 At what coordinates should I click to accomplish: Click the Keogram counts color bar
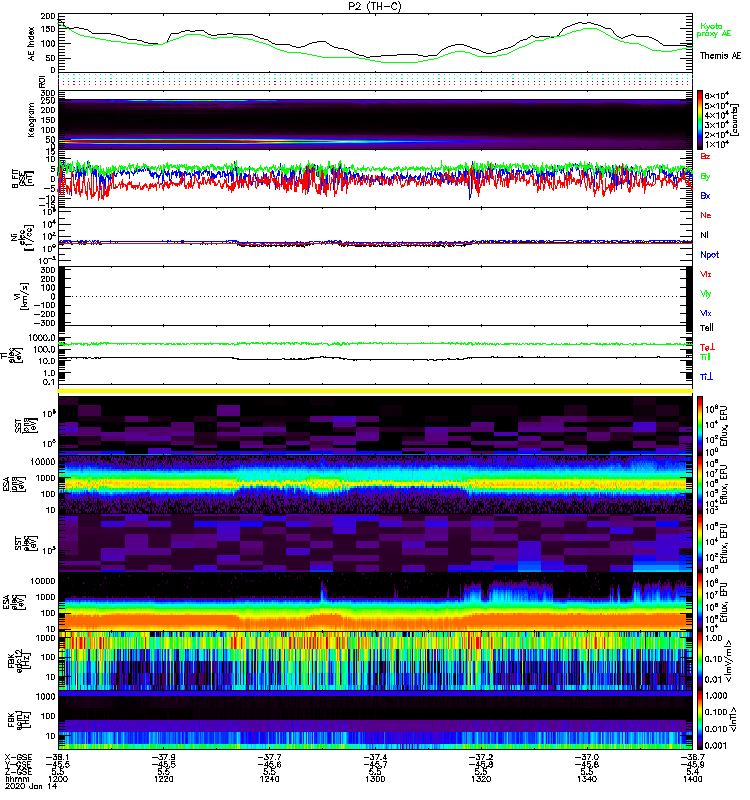pos(701,120)
